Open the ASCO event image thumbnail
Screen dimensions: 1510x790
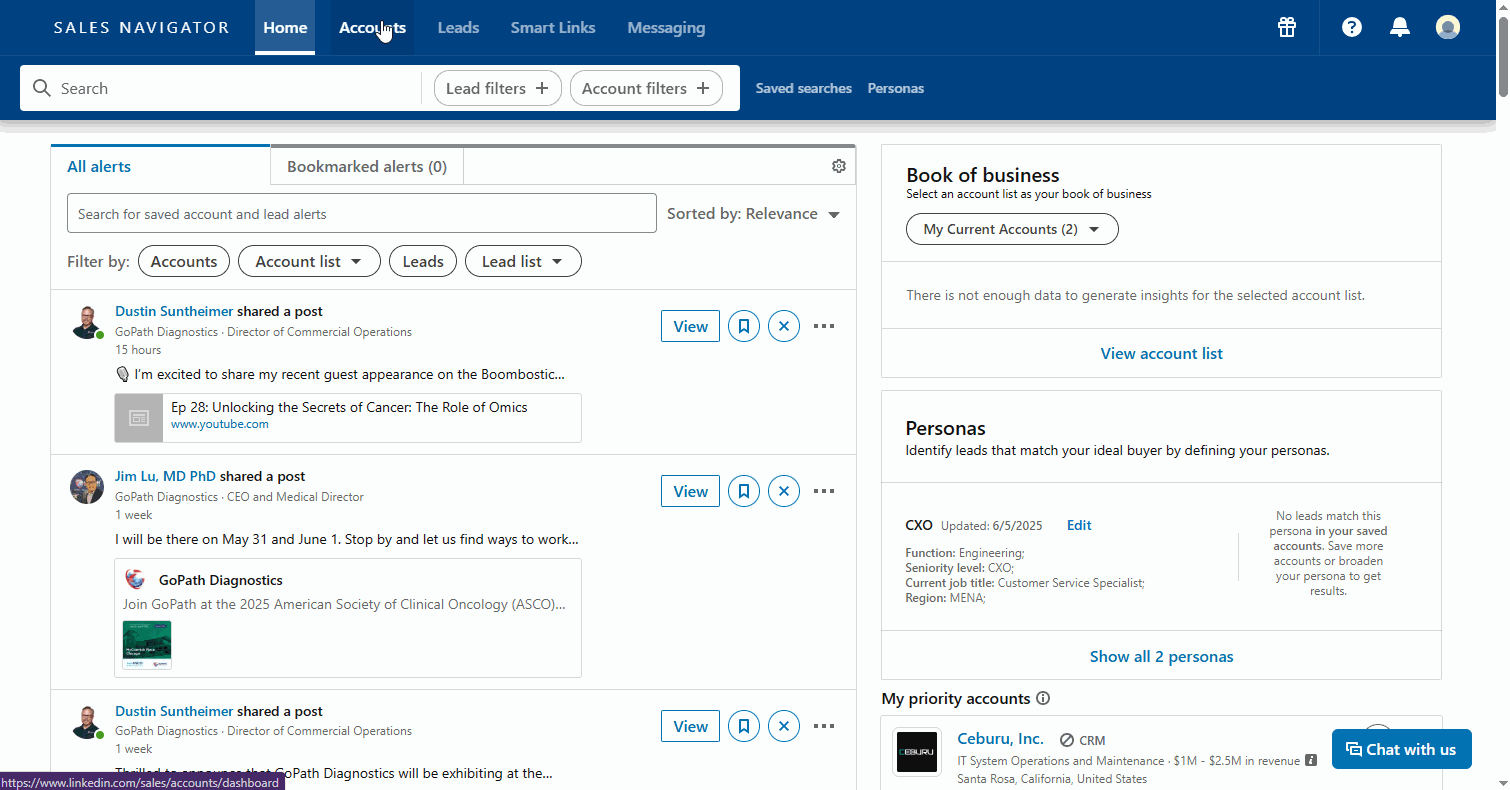pos(147,645)
